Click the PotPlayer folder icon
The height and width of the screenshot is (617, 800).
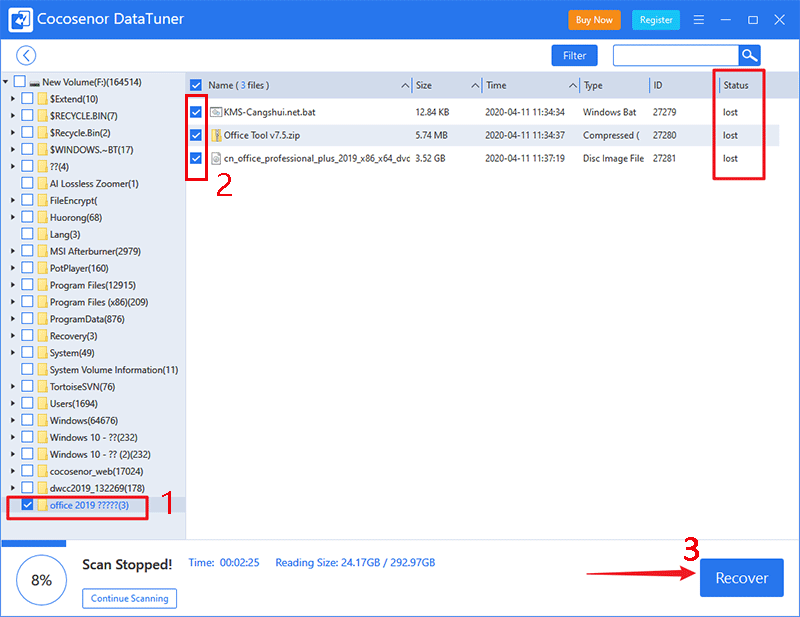(42, 268)
